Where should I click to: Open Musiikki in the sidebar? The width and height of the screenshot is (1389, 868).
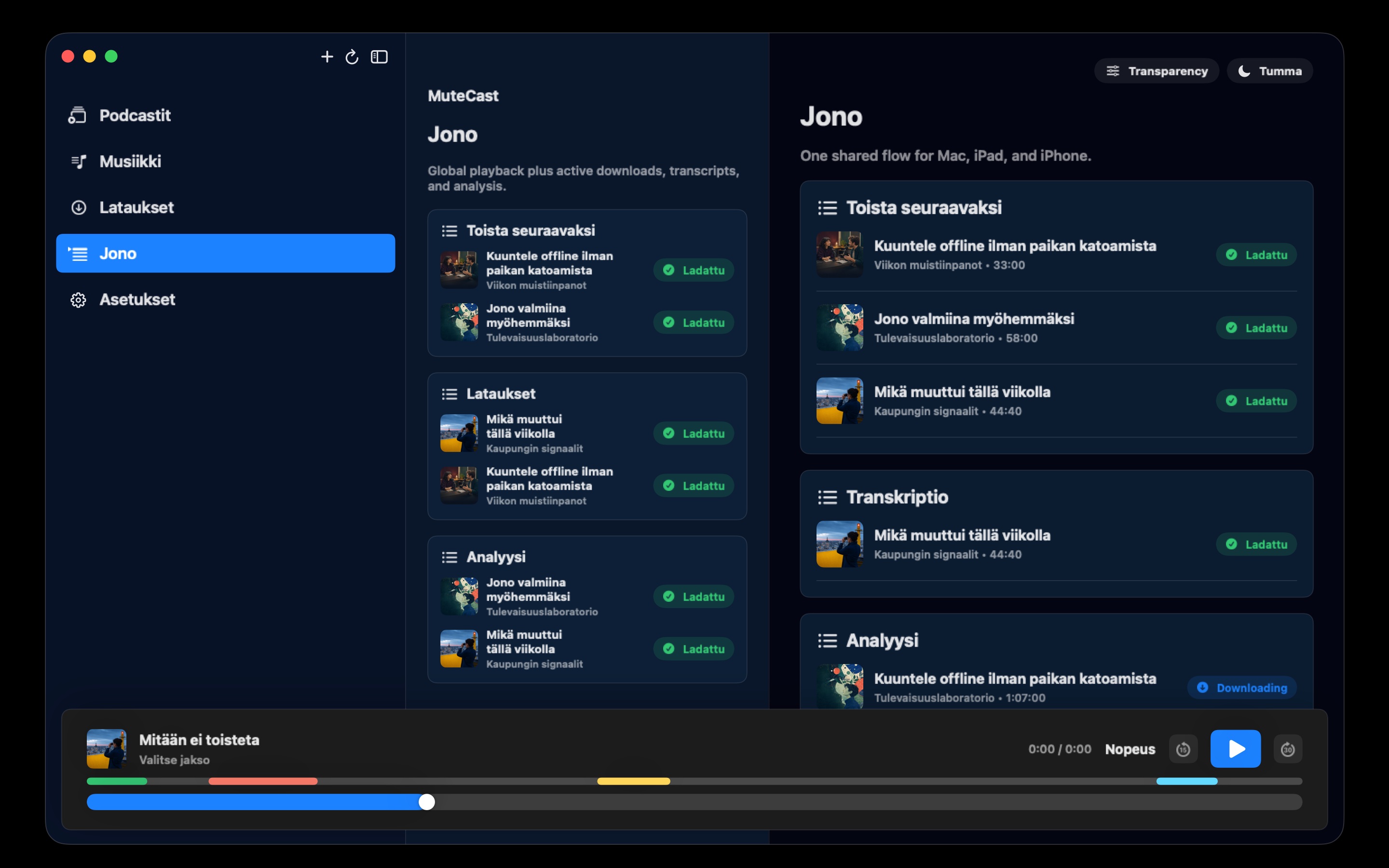click(x=226, y=162)
